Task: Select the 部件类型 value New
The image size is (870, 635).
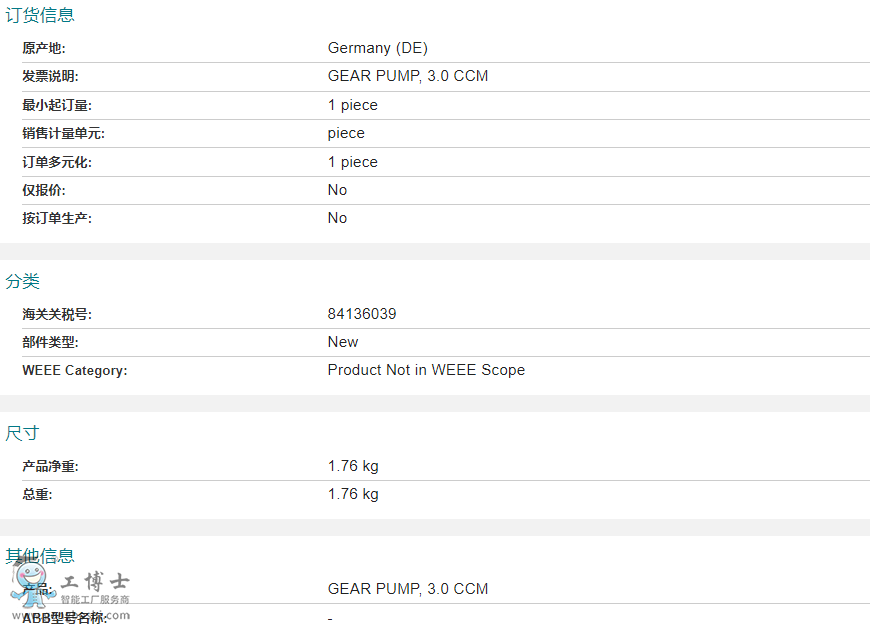Action: [343, 342]
